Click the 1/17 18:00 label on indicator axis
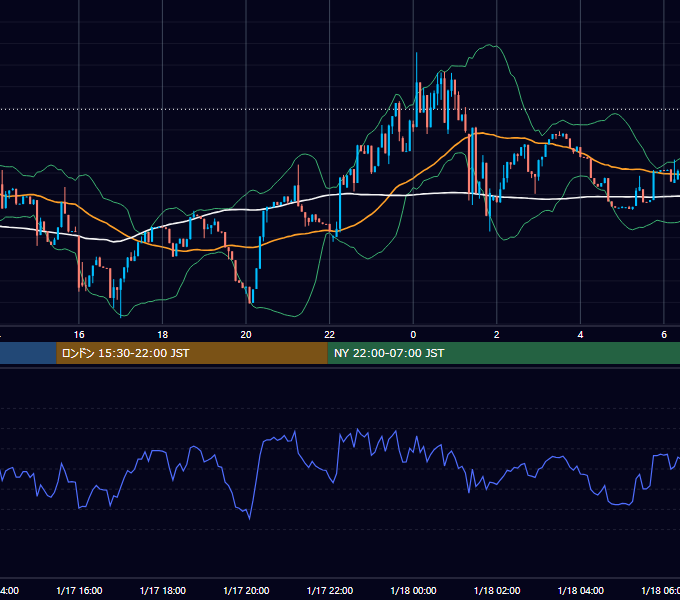This screenshot has height=600, width=680. [163, 590]
